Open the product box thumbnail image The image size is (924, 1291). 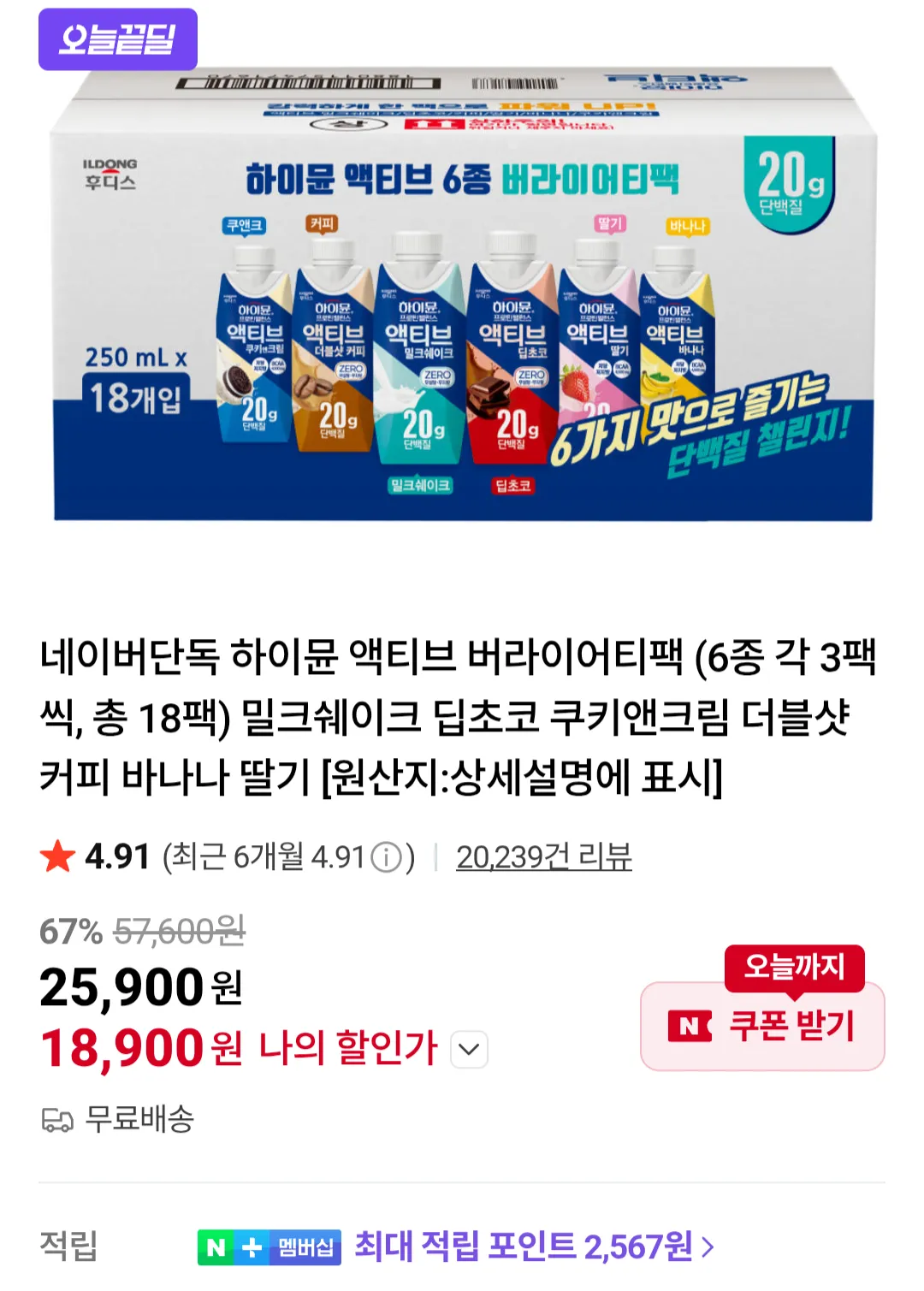[462, 293]
